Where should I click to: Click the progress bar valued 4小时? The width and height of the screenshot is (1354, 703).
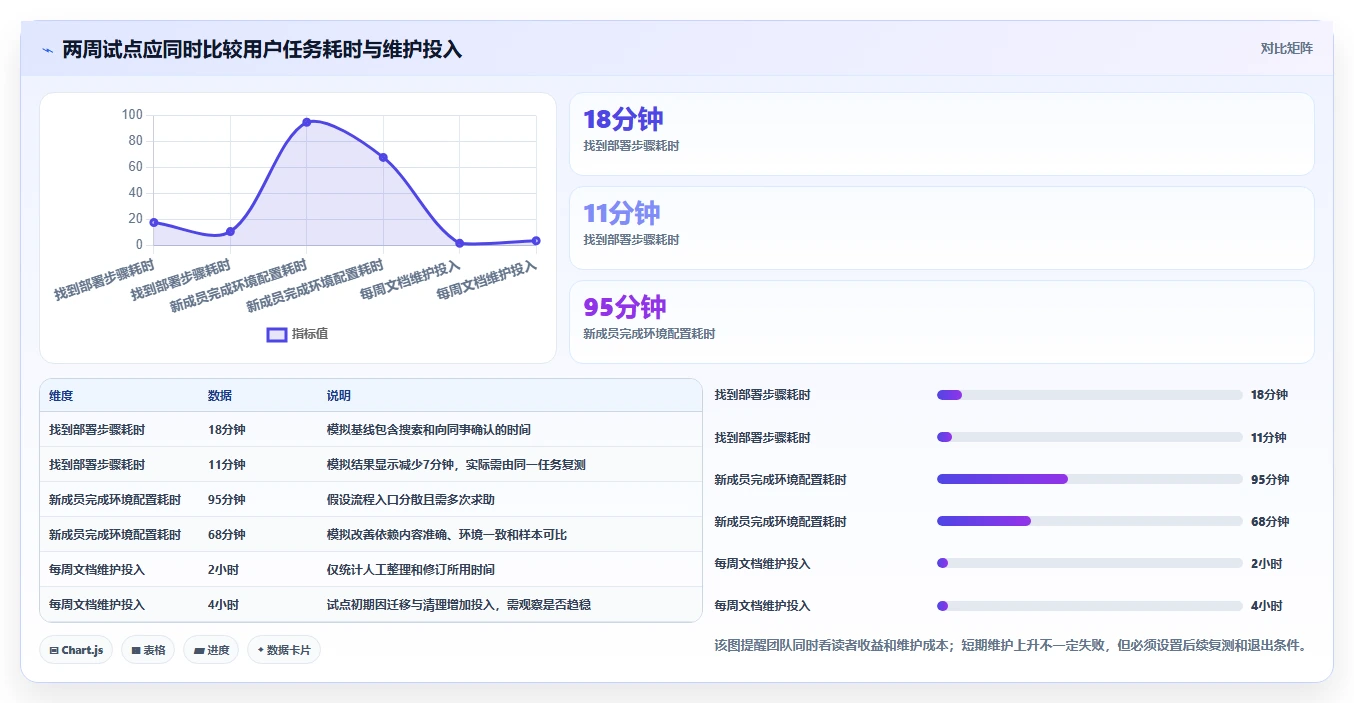[x=1089, y=605]
